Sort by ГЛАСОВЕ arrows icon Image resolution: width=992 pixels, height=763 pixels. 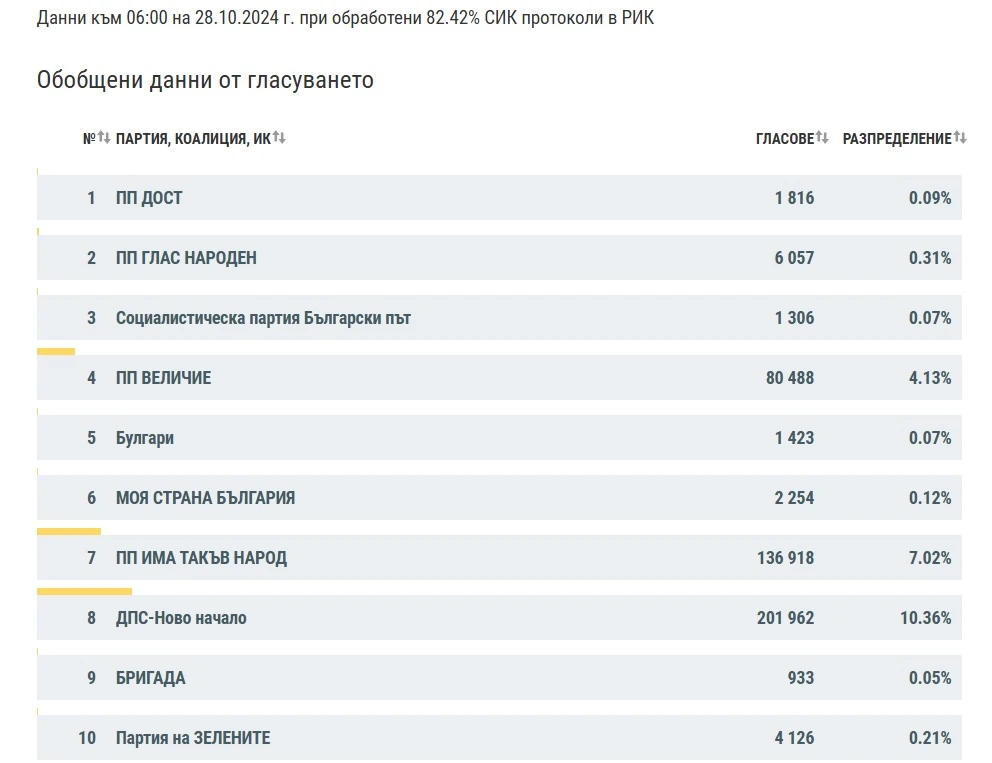pyautogui.click(x=822, y=137)
